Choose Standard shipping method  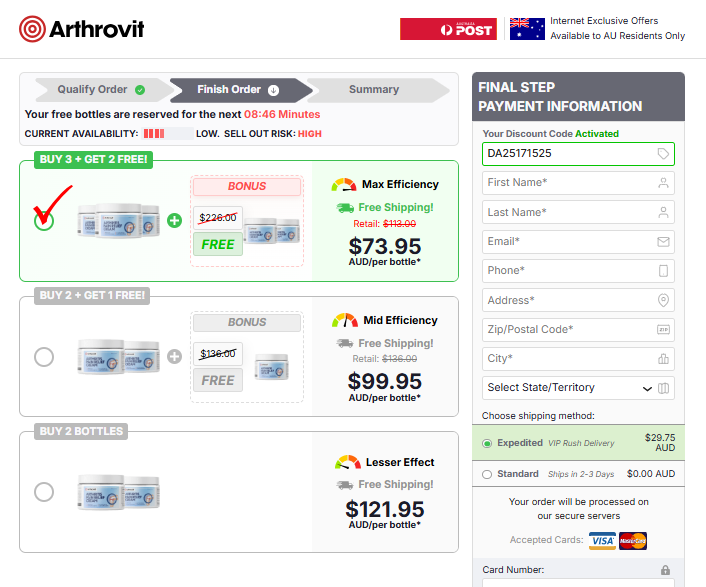point(487,474)
